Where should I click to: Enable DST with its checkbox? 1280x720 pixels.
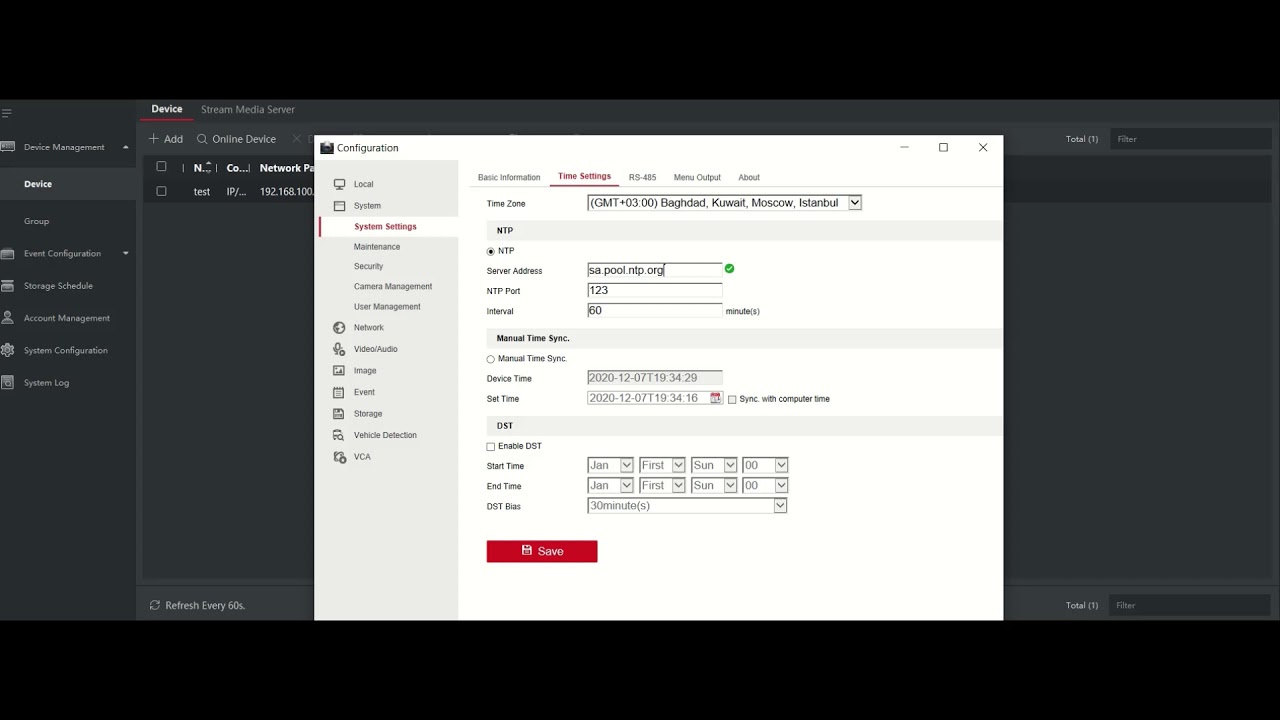click(490, 446)
